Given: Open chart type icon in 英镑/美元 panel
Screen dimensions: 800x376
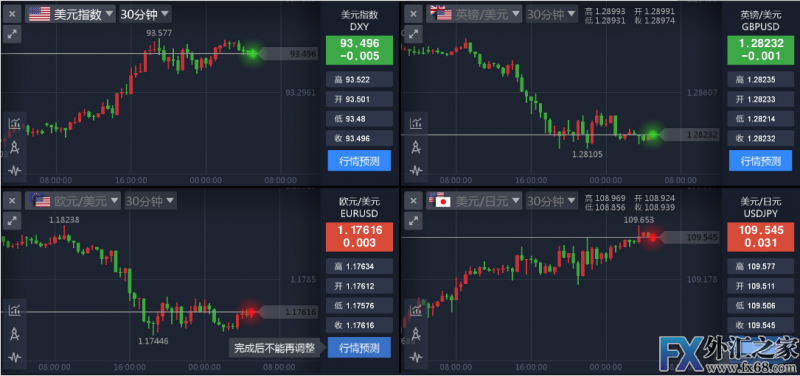Looking at the screenshot, I should [416, 123].
